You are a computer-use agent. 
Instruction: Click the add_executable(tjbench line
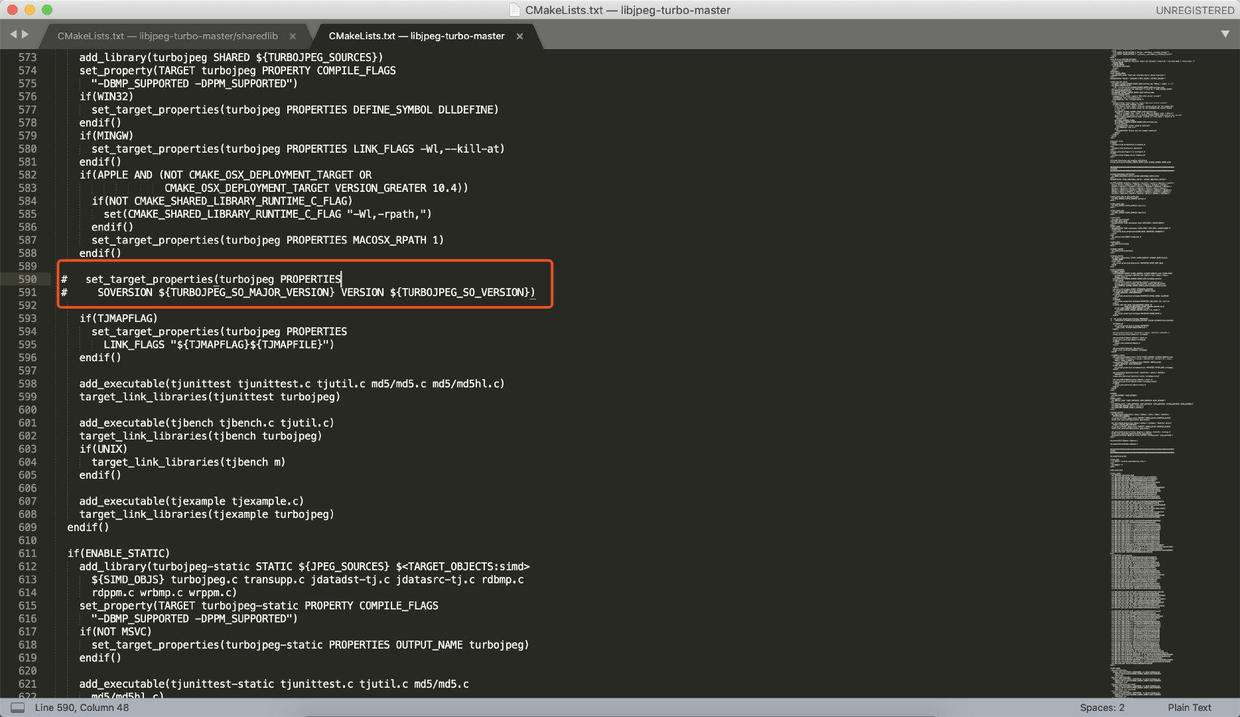point(207,422)
